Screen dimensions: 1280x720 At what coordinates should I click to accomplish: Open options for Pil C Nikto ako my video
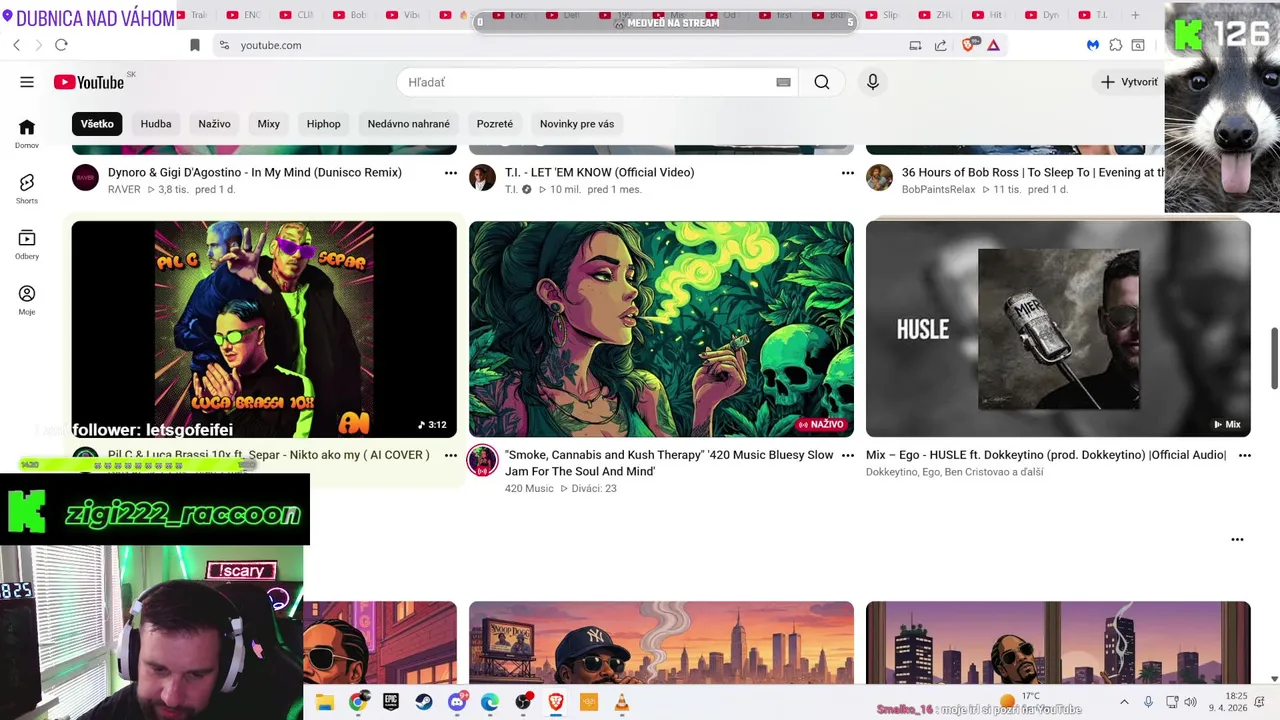click(451, 455)
